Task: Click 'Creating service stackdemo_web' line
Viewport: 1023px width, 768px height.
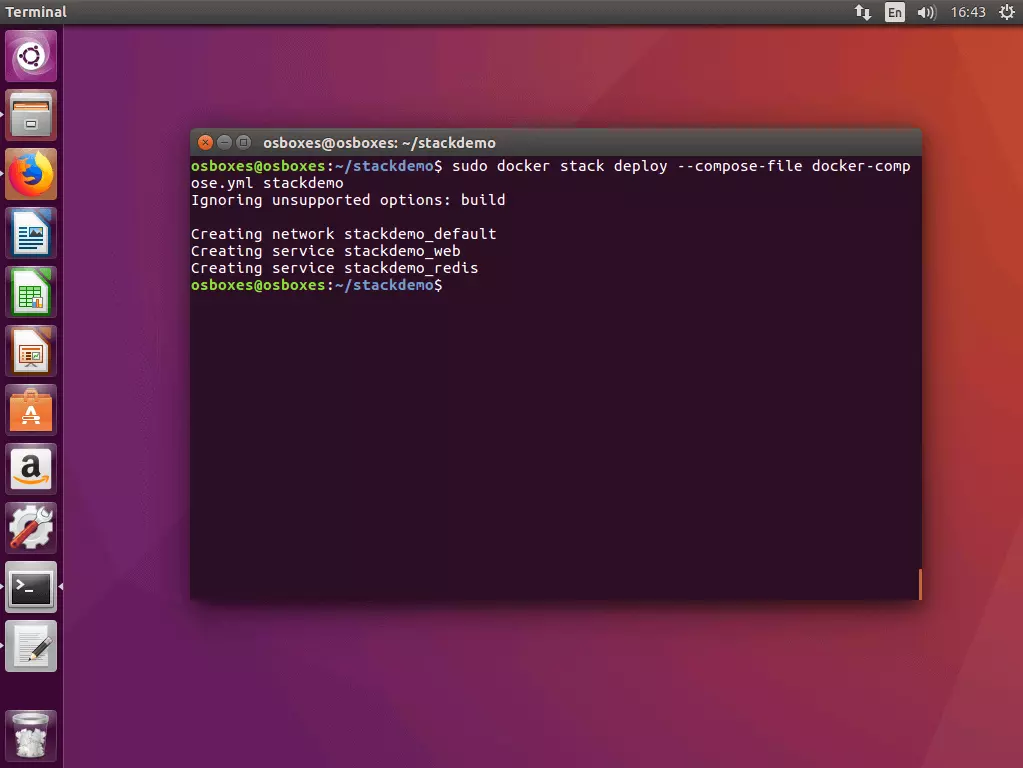Action: (326, 251)
